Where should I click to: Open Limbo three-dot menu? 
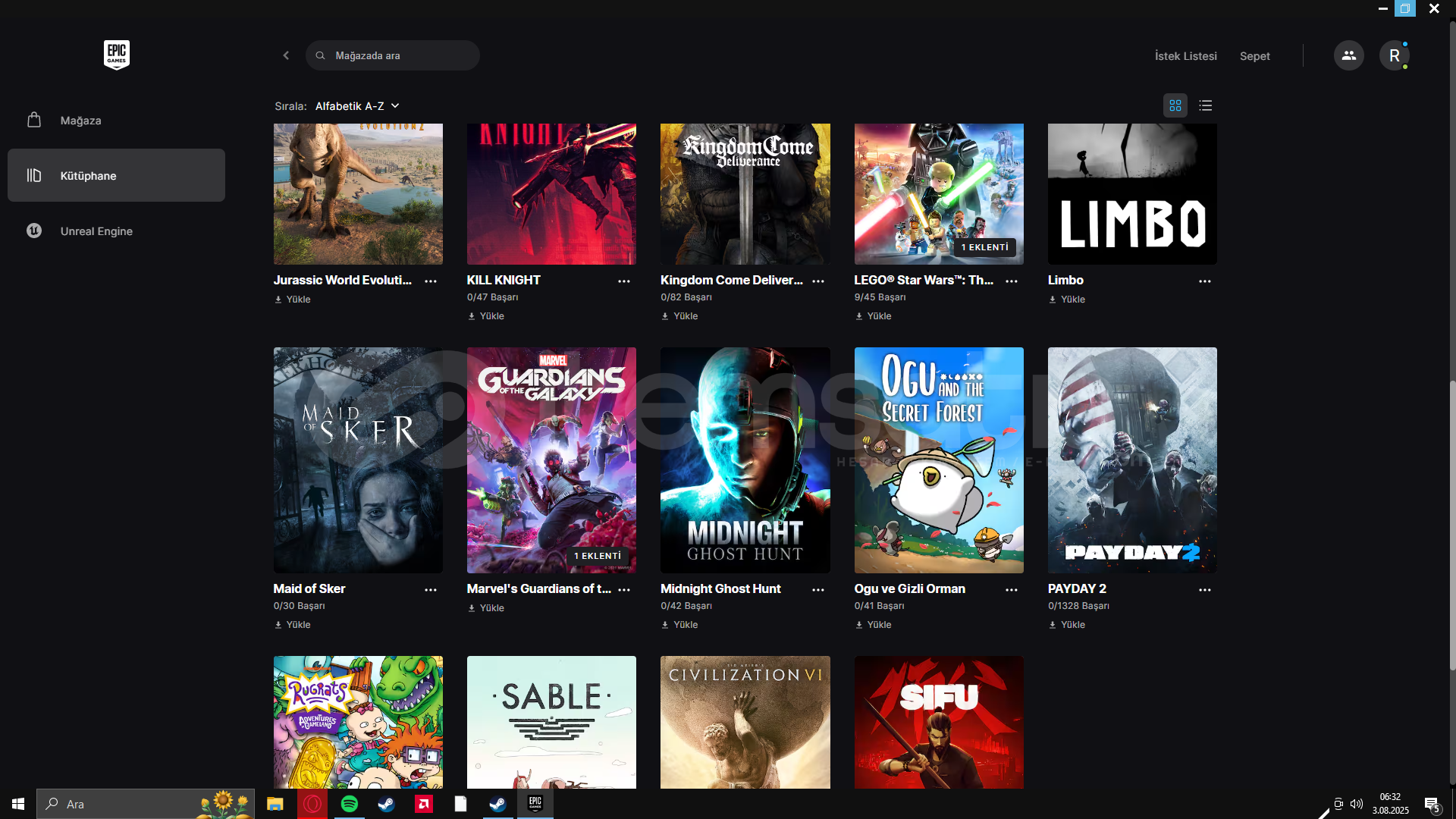coord(1205,281)
